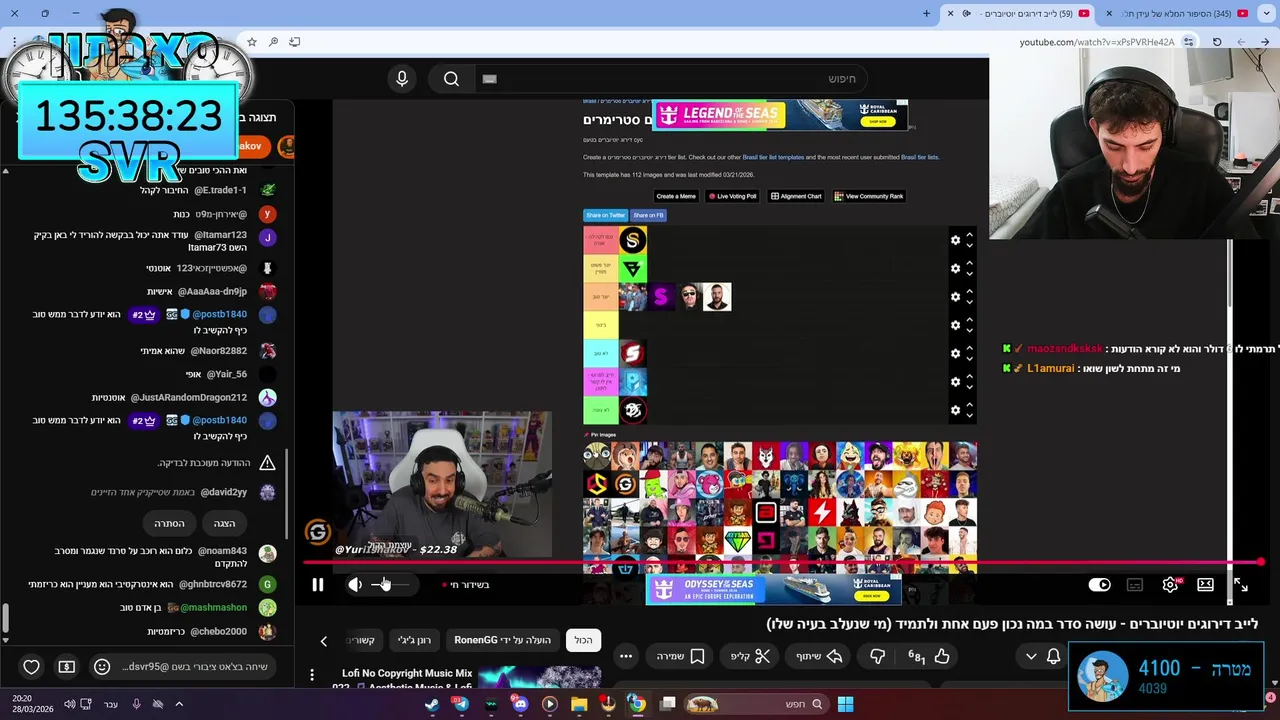Open the three-dot more actions menu
The width and height of the screenshot is (1280, 720).
click(x=626, y=656)
